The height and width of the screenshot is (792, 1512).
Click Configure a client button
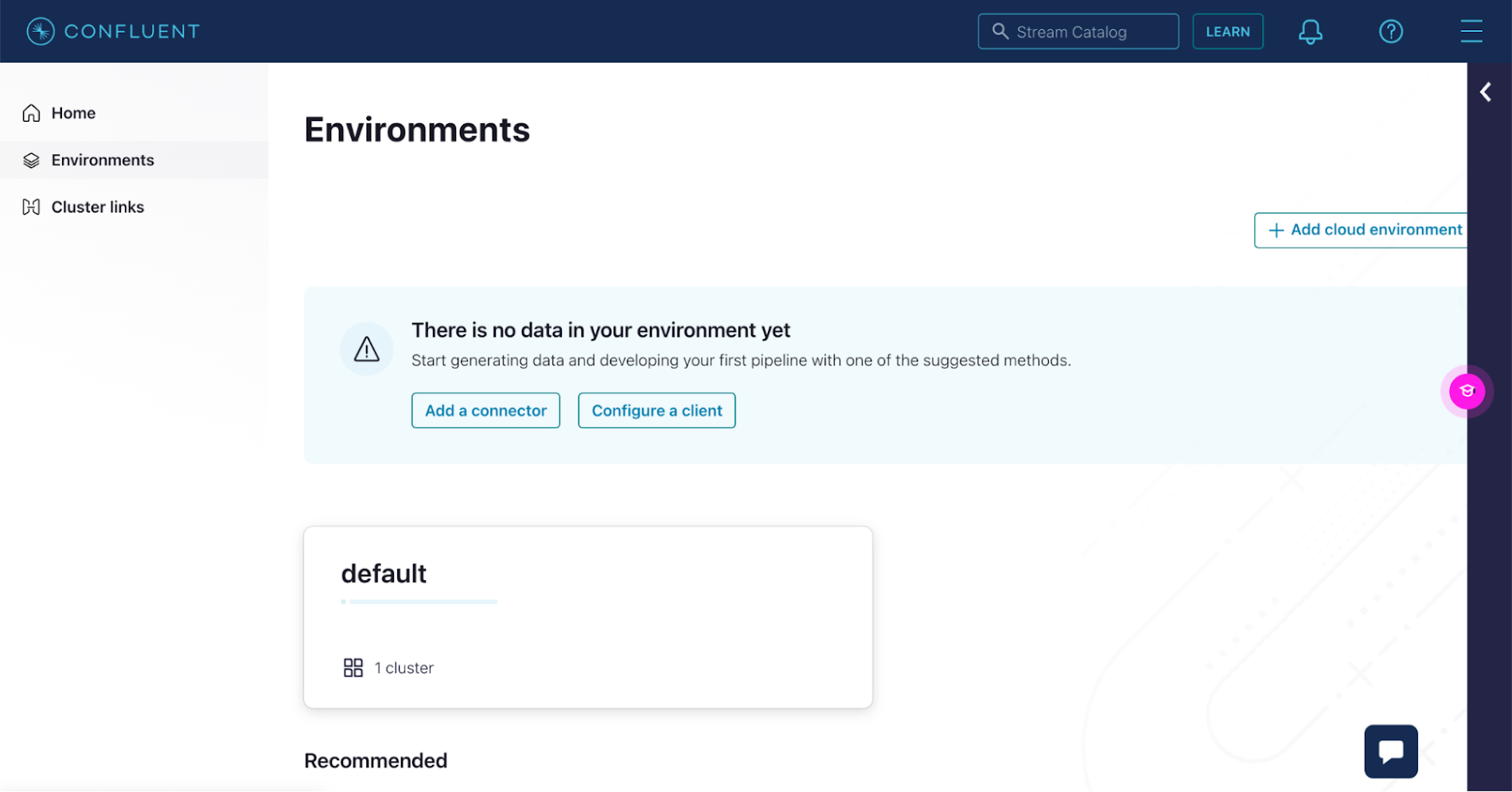[x=657, y=411]
